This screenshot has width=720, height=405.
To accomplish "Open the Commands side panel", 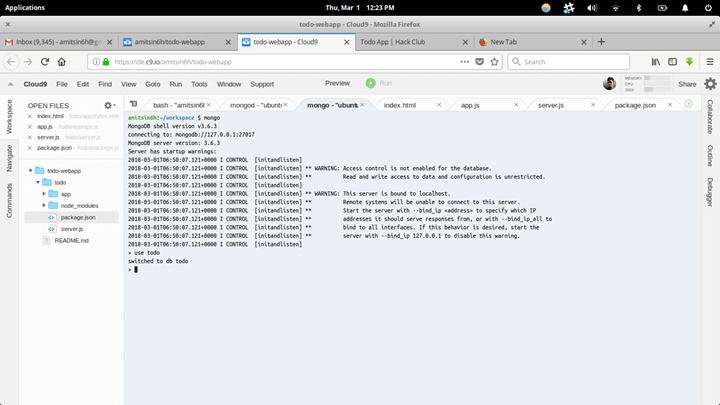I will (x=9, y=200).
